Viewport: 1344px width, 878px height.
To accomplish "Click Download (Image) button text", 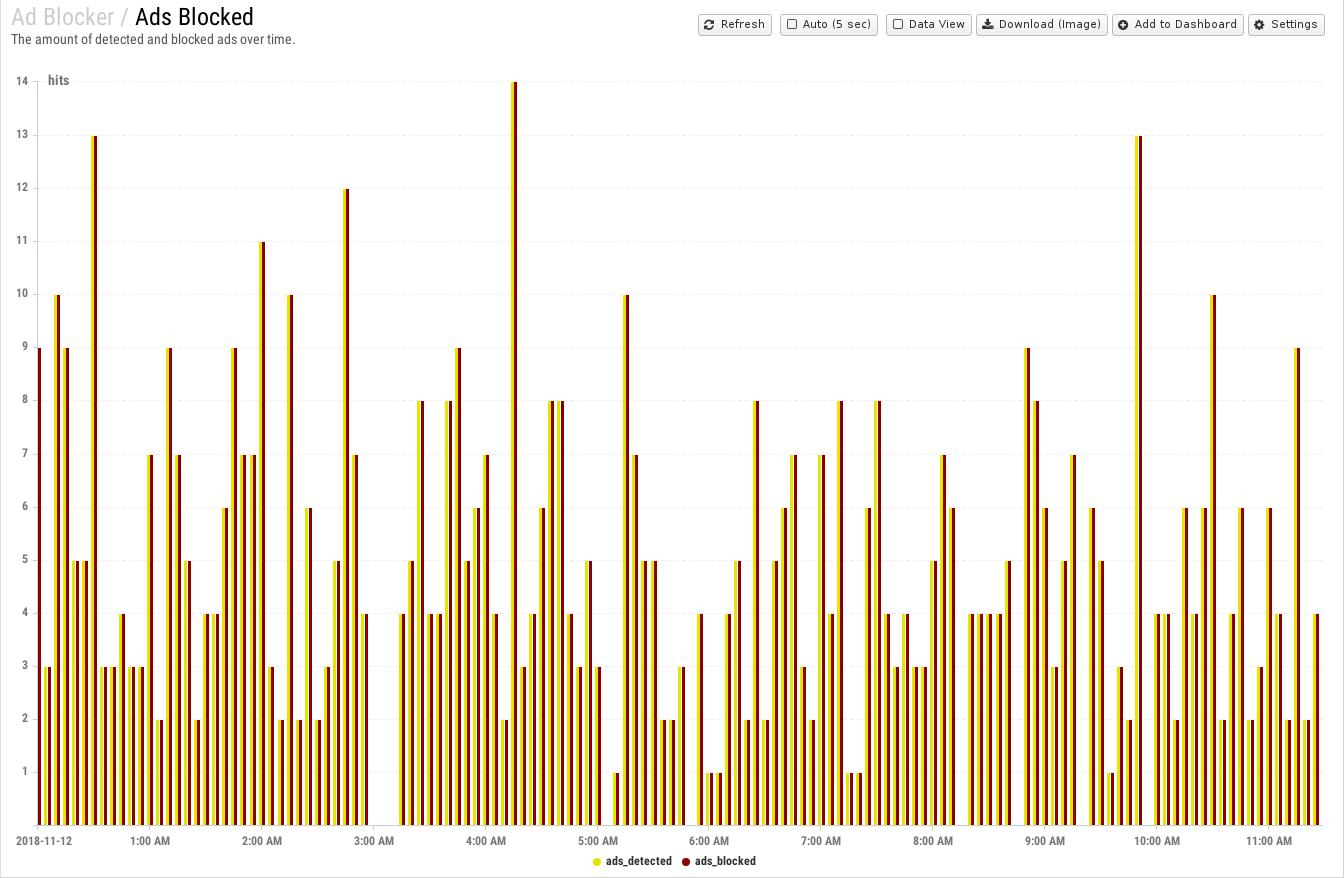I will pyautogui.click(x=1050, y=25).
